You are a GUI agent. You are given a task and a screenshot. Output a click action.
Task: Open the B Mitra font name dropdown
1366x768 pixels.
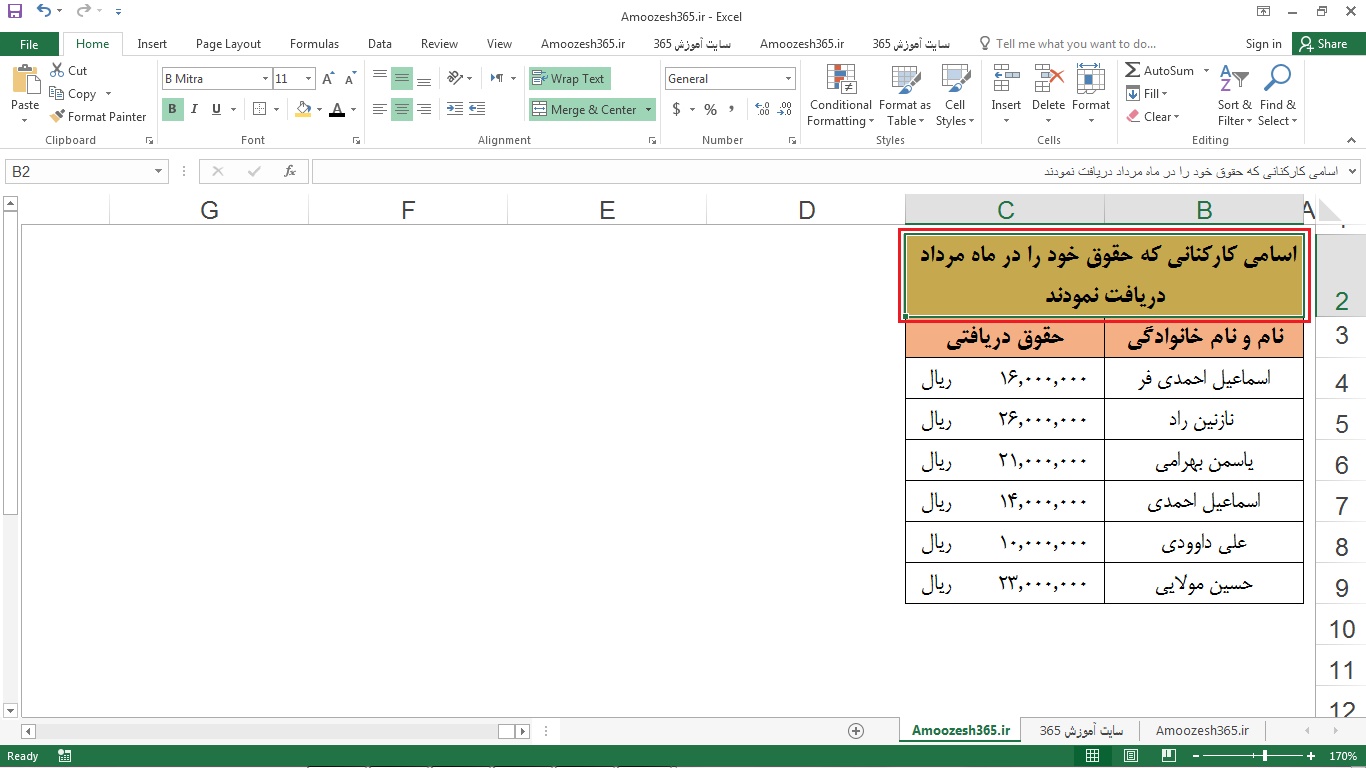click(265, 79)
